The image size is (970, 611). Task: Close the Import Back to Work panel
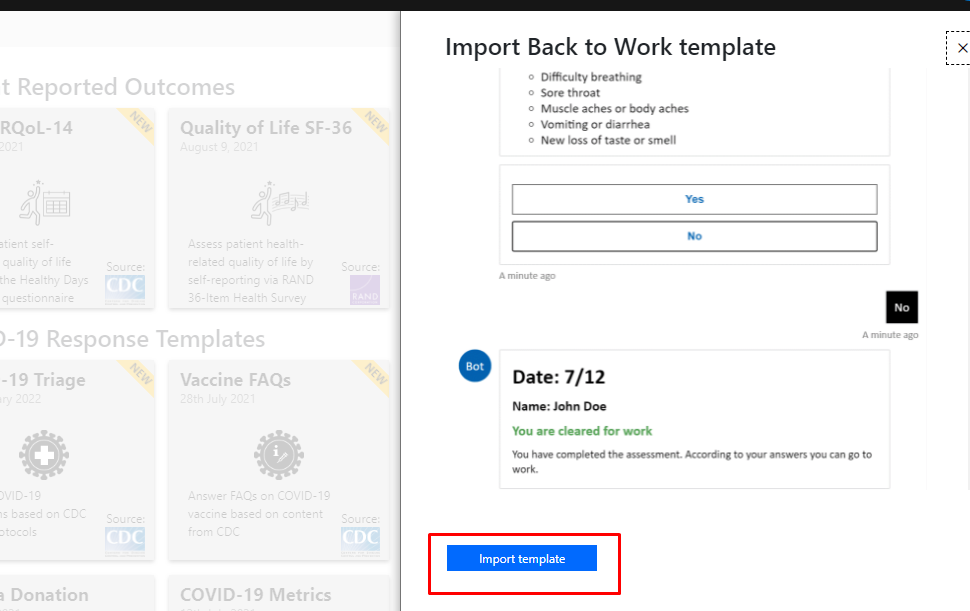coord(961,48)
